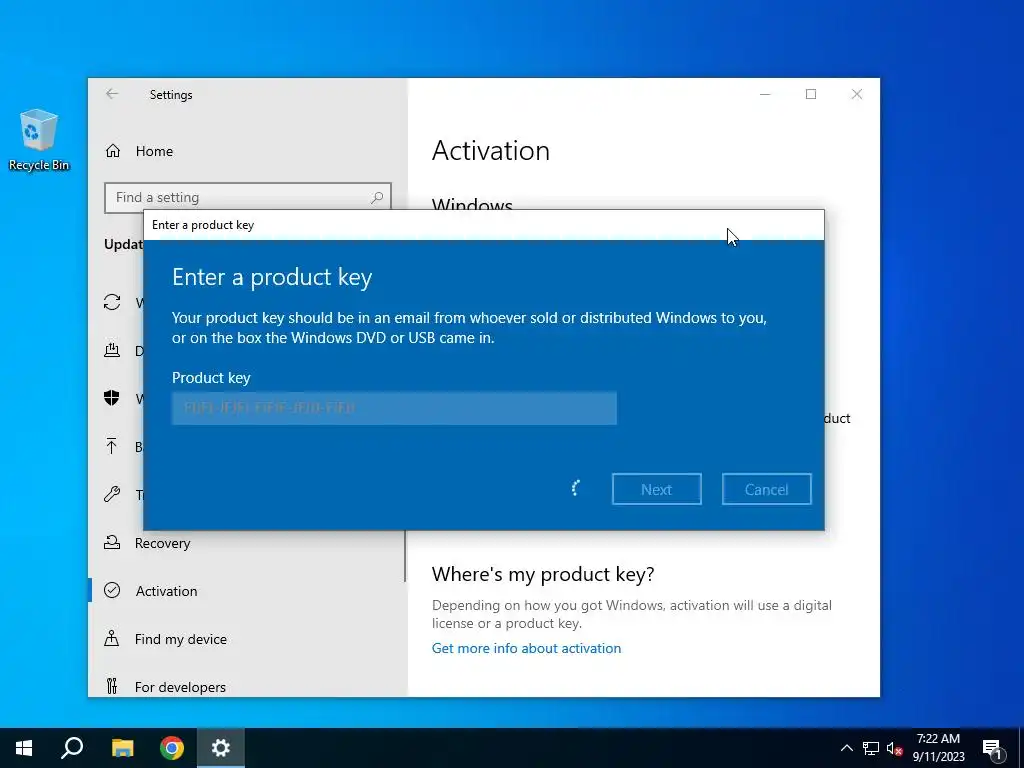Select Activation in the Settings sidebar
The width and height of the screenshot is (1024, 768).
click(x=166, y=590)
